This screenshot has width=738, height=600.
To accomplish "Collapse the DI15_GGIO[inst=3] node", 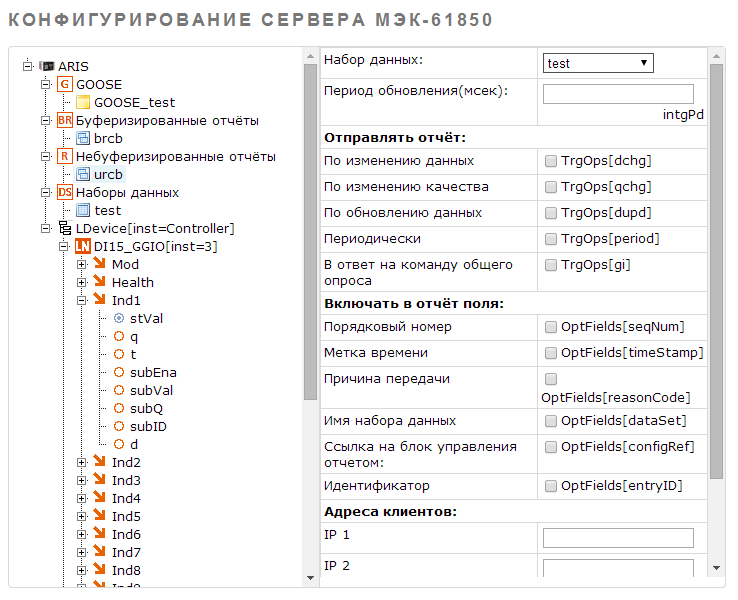I will tap(64, 246).
